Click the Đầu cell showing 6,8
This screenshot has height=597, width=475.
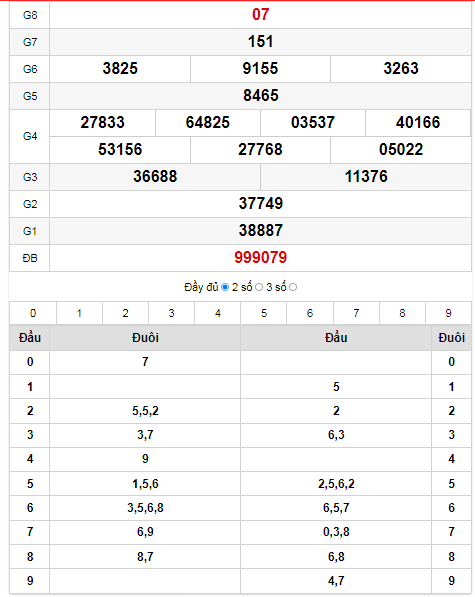[x=336, y=557]
